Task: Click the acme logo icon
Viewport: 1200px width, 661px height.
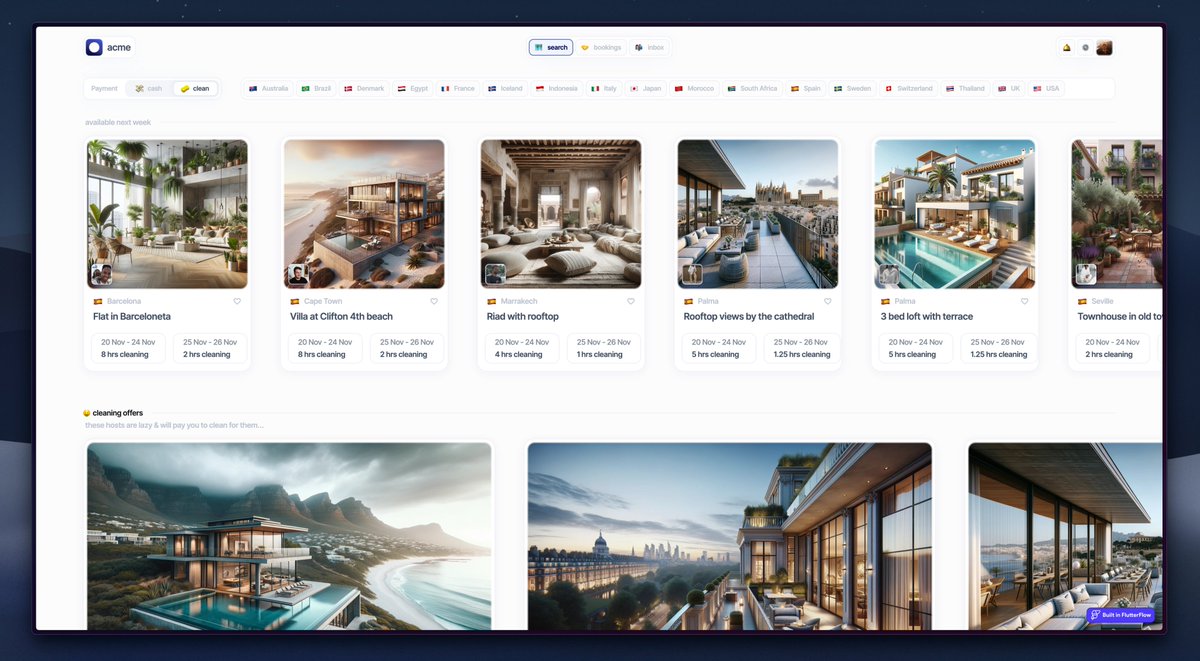Action: 94,47
